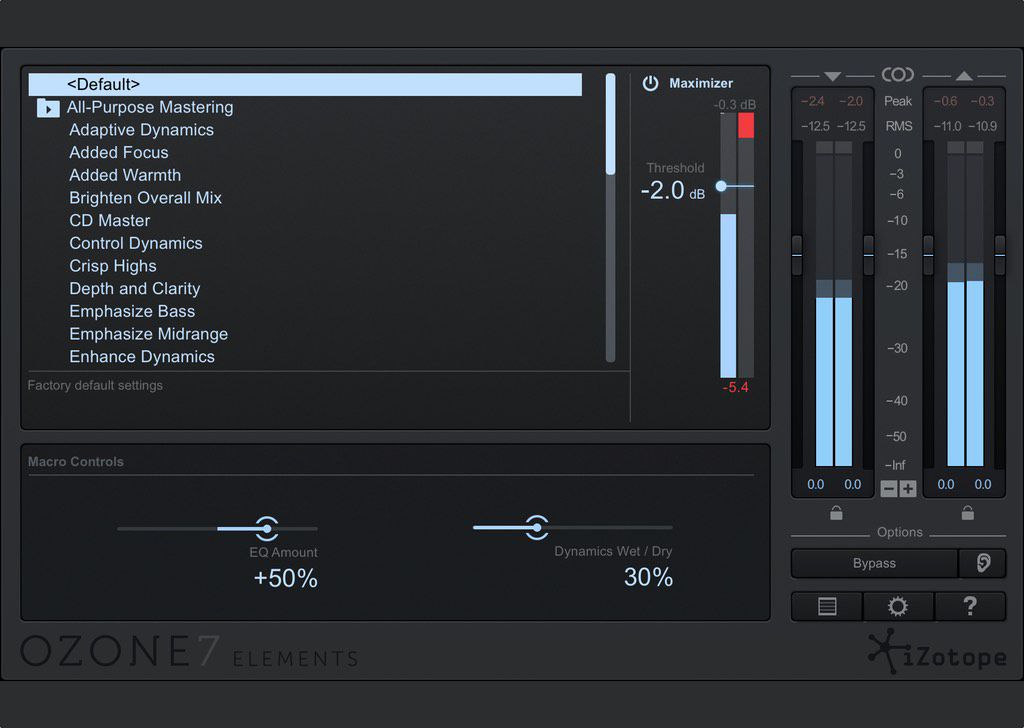Screen dimensions: 1024x728
Task: Pick the Added Warmth preset
Action: tap(125, 175)
